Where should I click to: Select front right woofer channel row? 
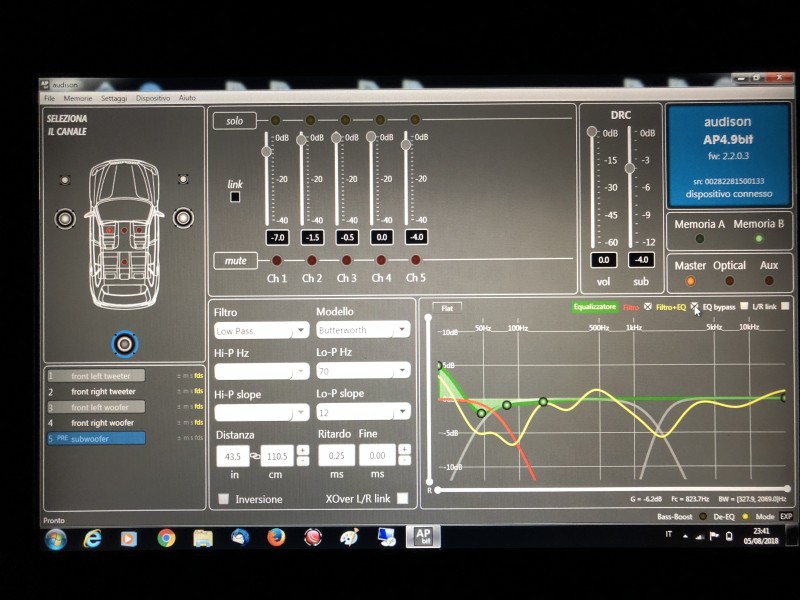point(96,423)
